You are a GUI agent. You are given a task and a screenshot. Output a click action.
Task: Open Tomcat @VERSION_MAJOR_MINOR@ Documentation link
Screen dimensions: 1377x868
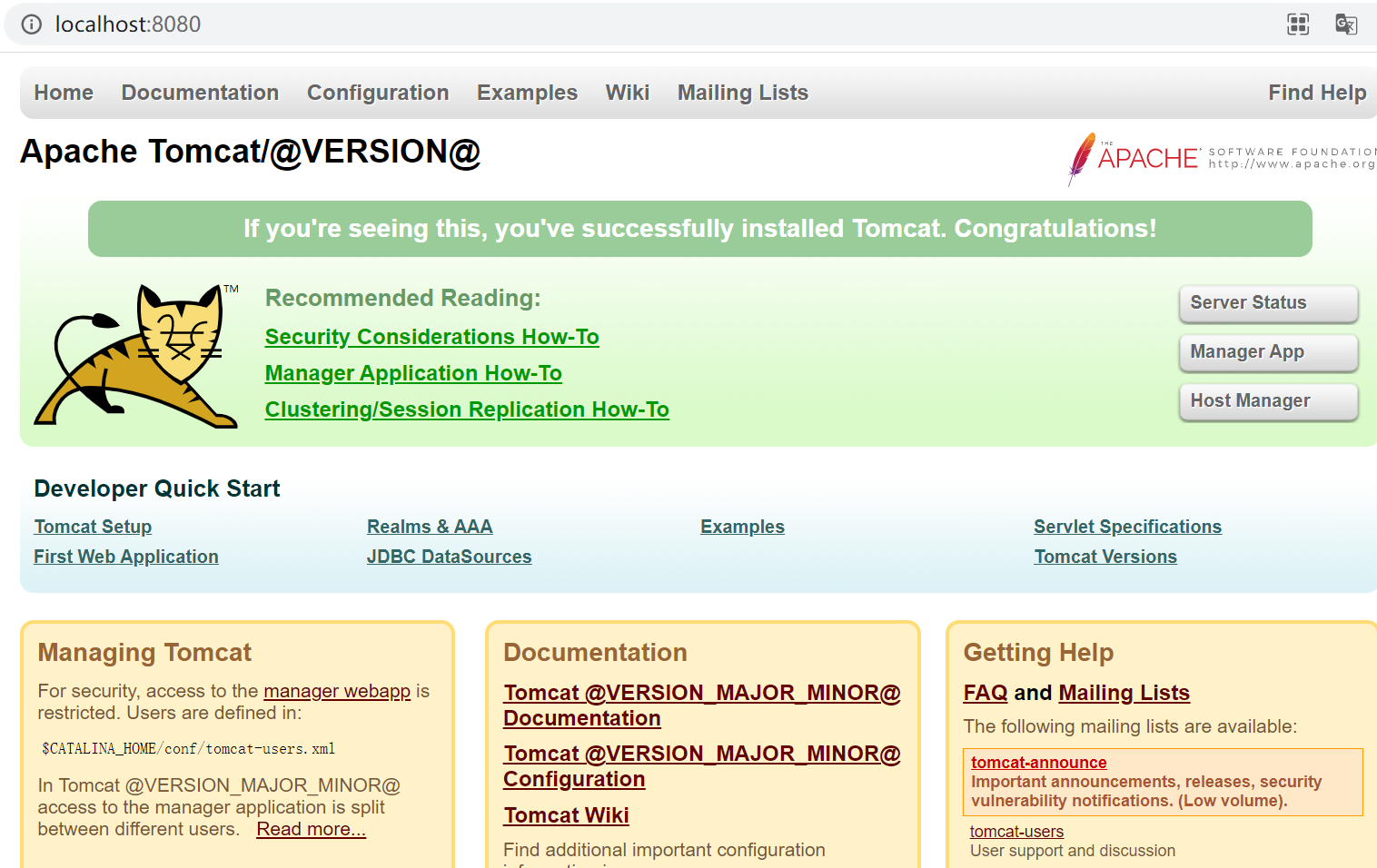tap(702, 705)
